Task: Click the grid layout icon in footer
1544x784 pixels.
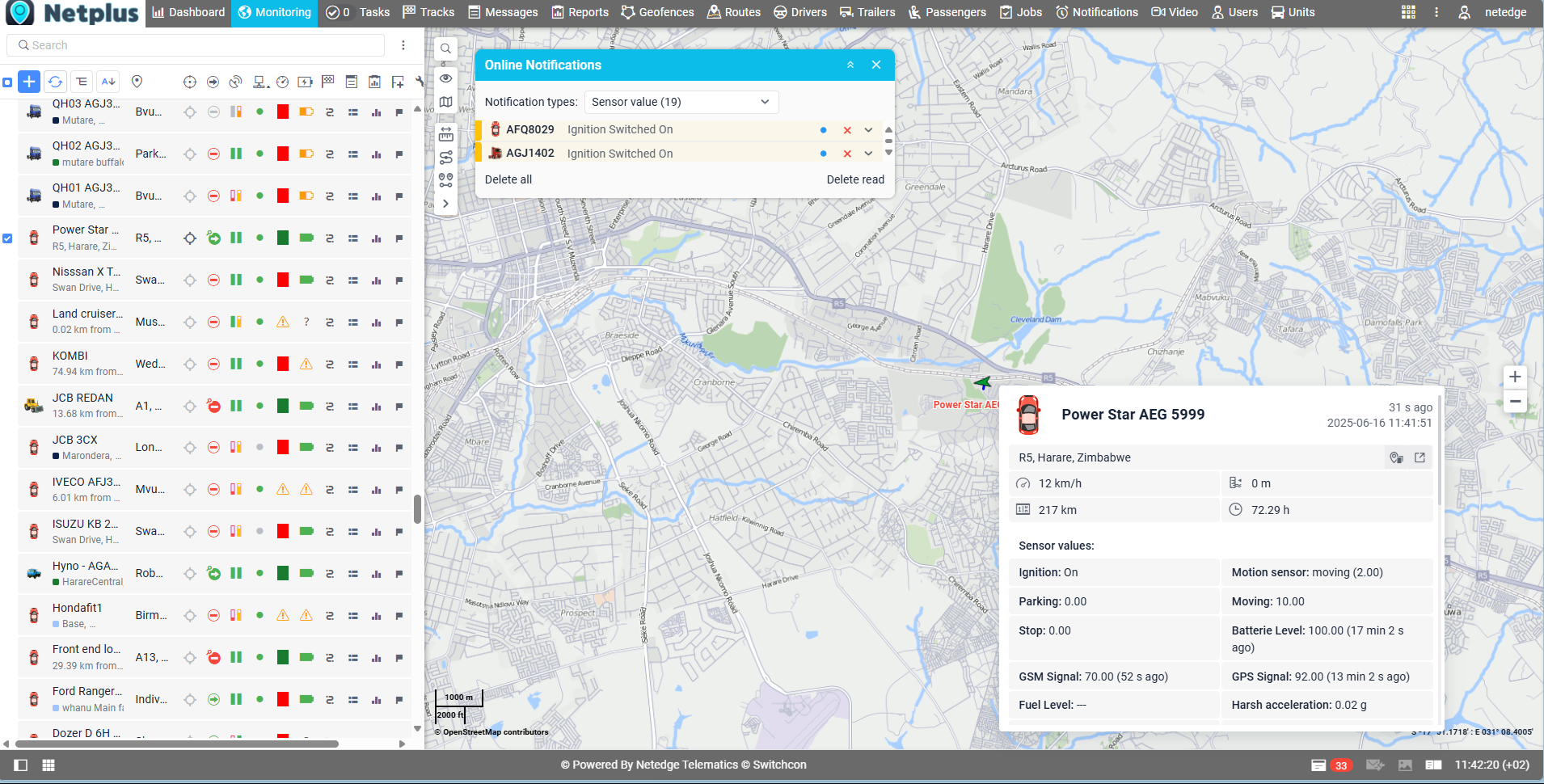Action: point(49,765)
